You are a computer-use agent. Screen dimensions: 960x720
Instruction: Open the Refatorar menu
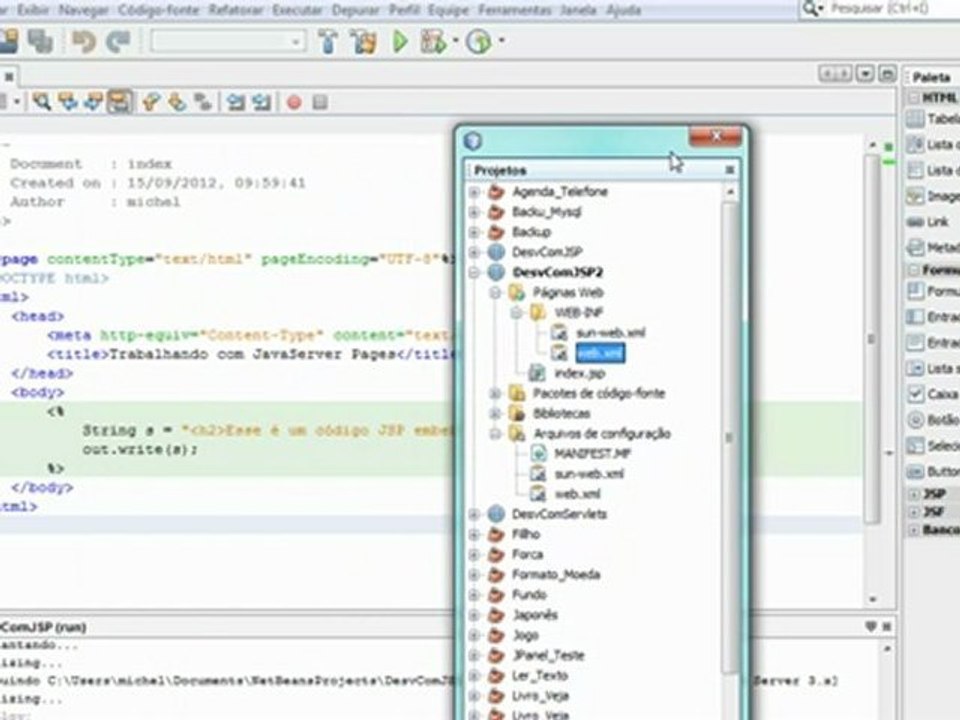[x=235, y=10]
